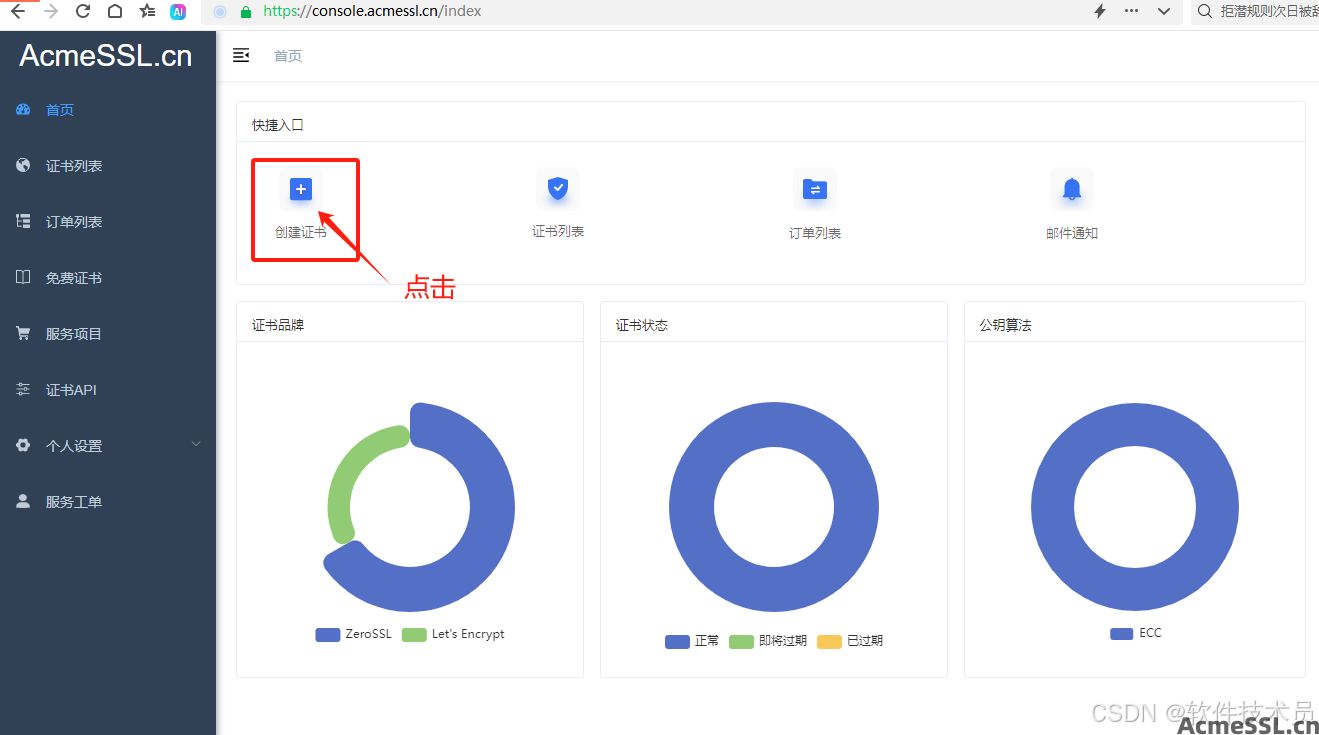Viewport: 1319px width, 735px height.
Task: Click the 创建证书 plus icon
Action: pos(301,189)
